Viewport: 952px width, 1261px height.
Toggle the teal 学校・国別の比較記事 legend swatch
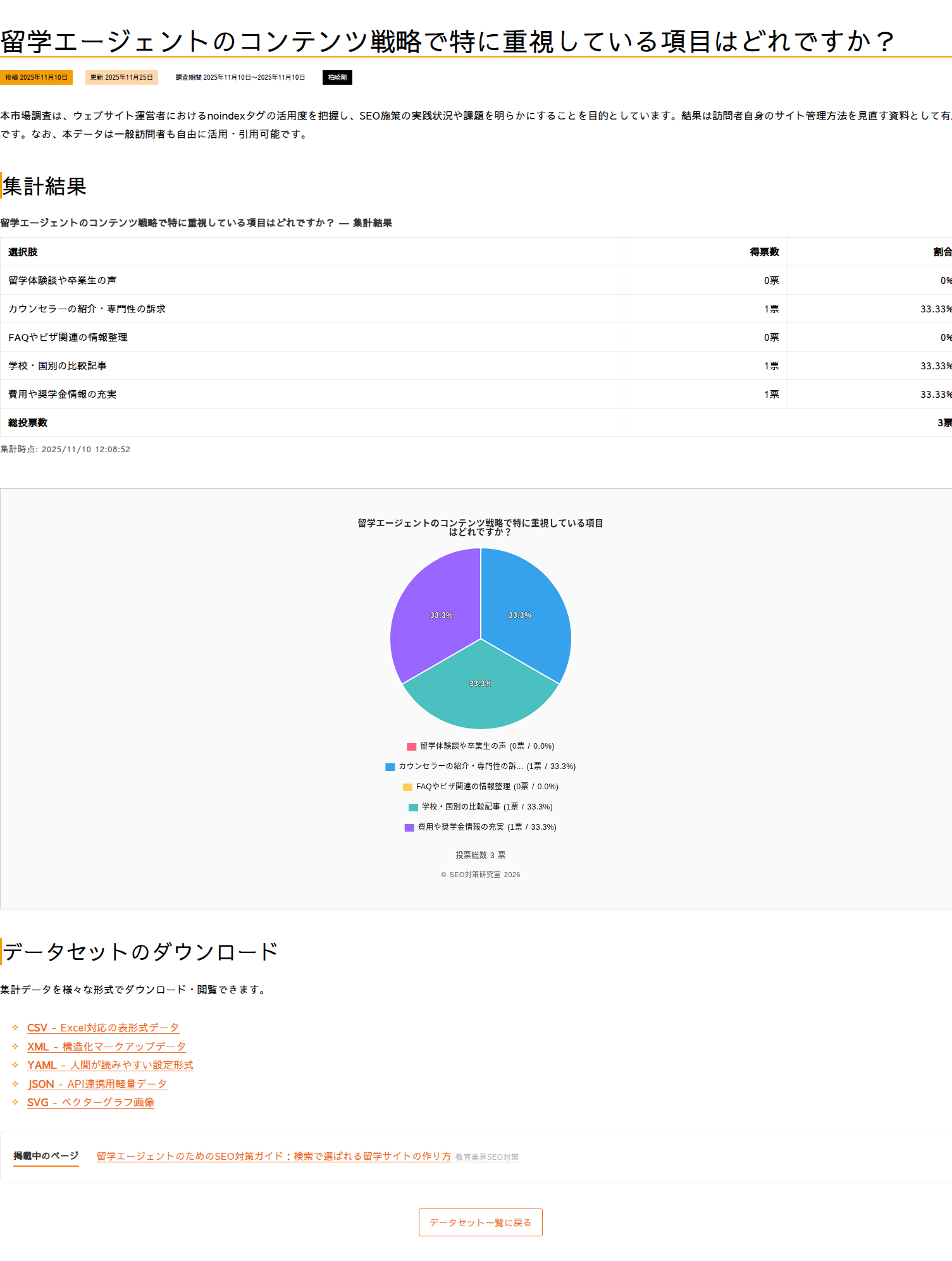point(414,807)
